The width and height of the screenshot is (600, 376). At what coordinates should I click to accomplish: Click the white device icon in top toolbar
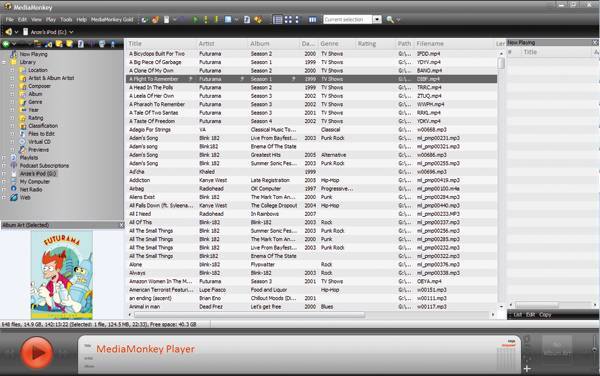pos(166,20)
